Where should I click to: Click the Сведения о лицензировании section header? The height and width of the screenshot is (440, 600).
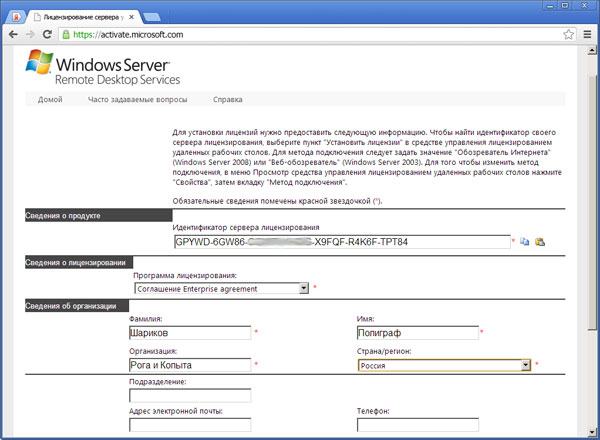click(79, 262)
